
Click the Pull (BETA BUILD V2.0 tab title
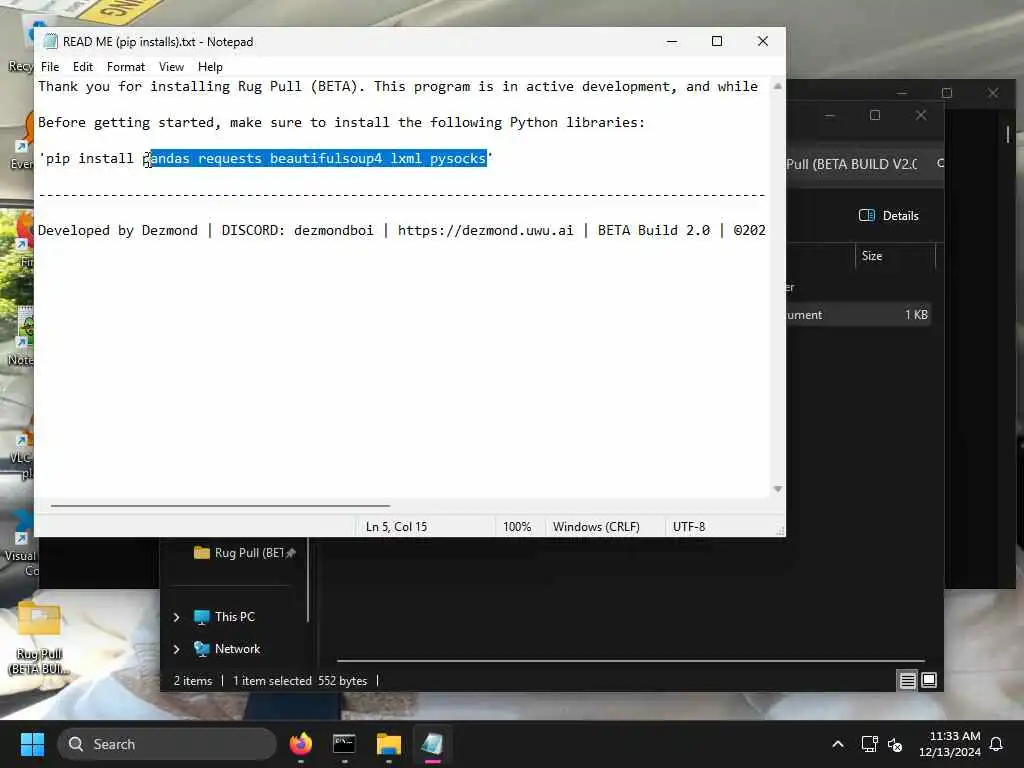point(852,164)
